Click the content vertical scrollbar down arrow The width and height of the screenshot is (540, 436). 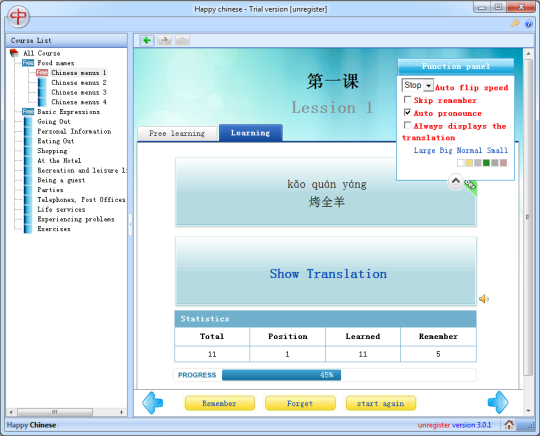pyautogui.click(x=528, y=411)
